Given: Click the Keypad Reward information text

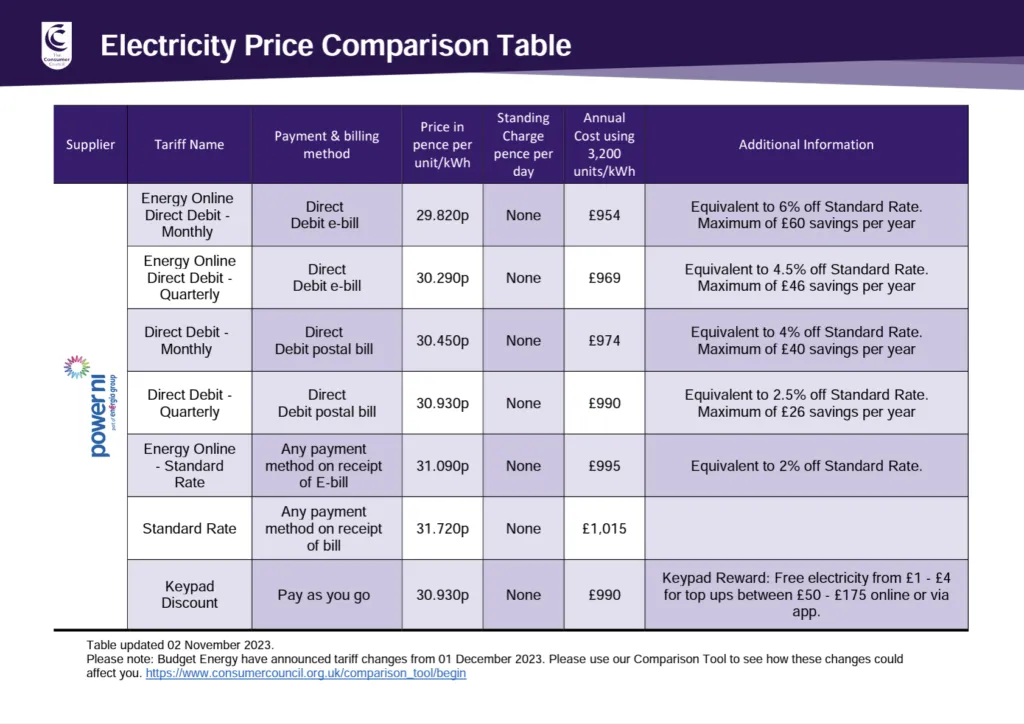Looking at the screenshot, I should (x=806, y=595).
